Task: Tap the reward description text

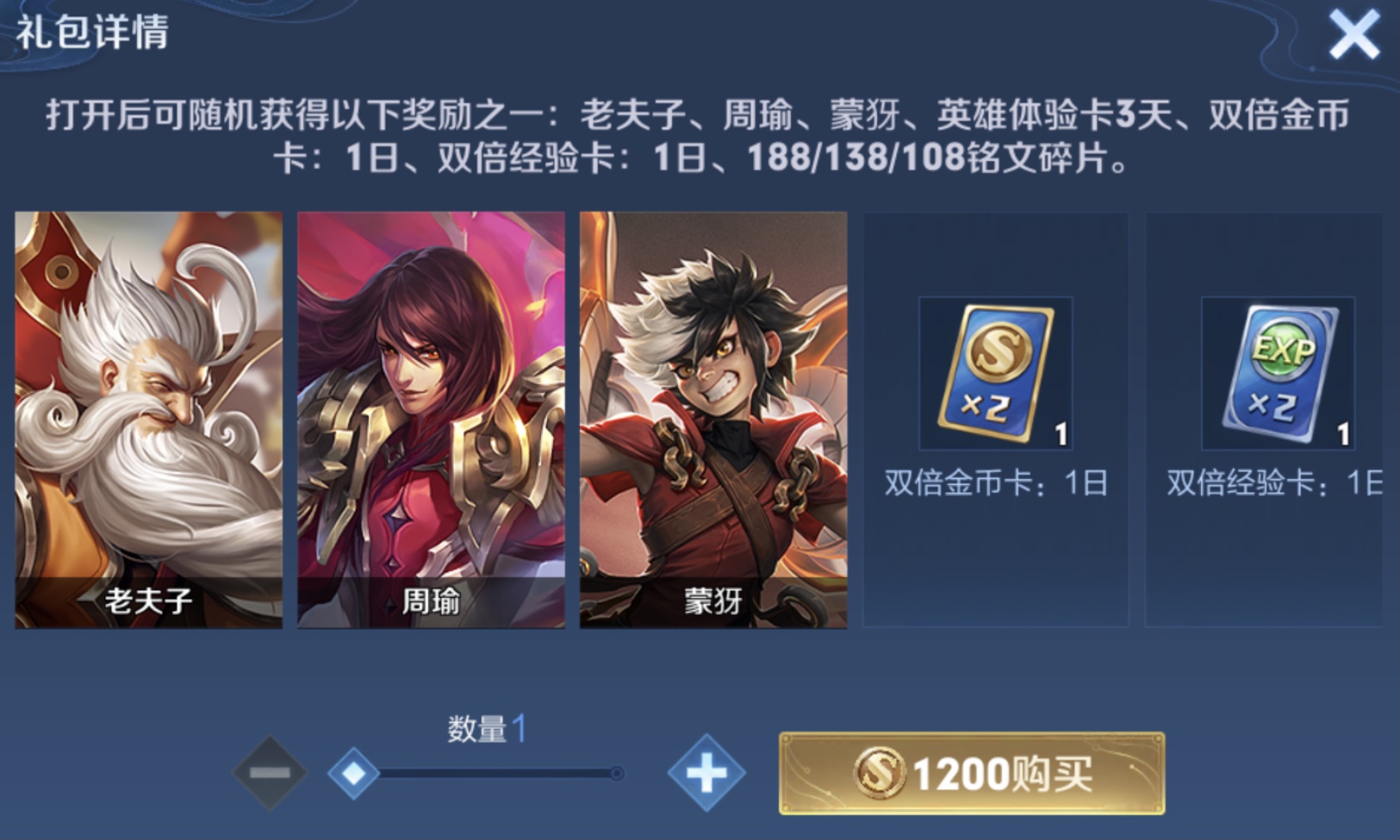Action: click(699, 136)
